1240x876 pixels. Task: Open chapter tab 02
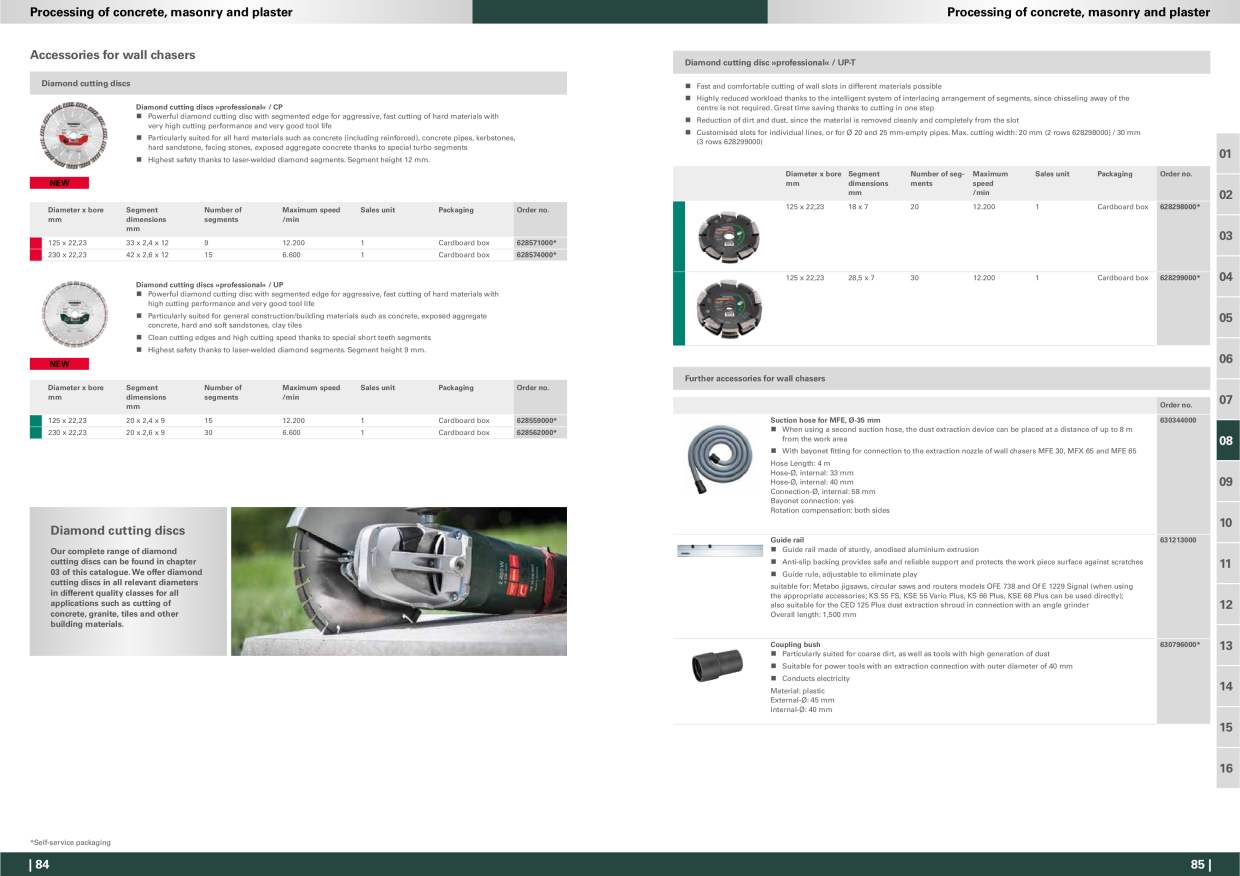[1227, 194]
